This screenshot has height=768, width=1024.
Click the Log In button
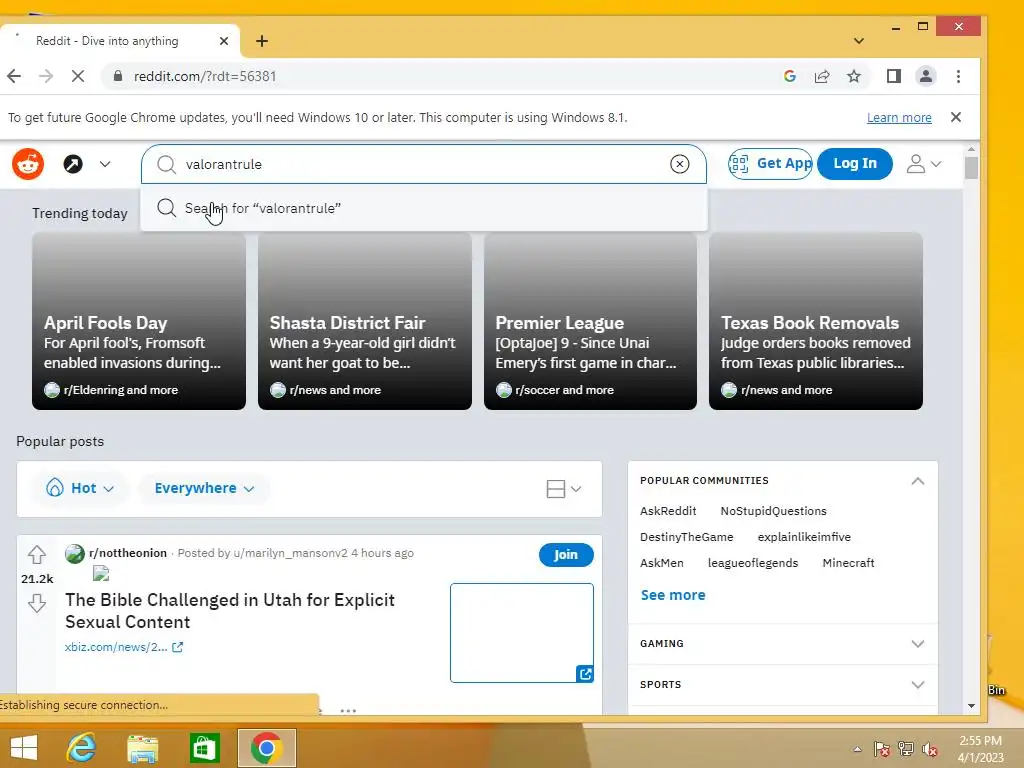854,163
